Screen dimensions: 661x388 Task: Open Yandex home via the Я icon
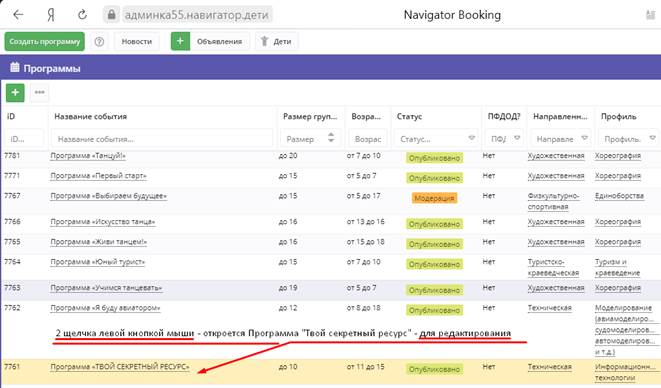click(50, 15)
